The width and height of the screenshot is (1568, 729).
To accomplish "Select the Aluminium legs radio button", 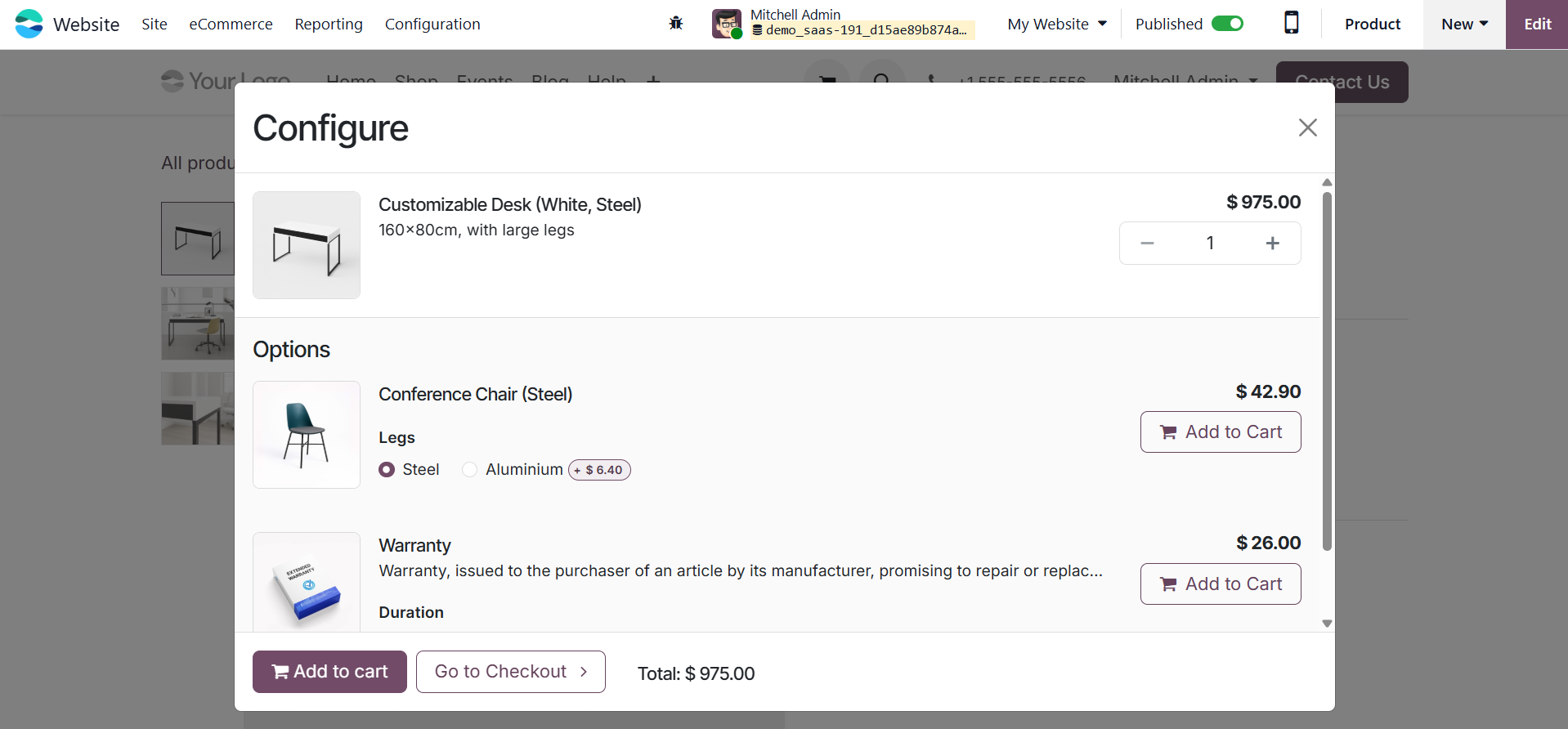I will click(x=469, y=470).
